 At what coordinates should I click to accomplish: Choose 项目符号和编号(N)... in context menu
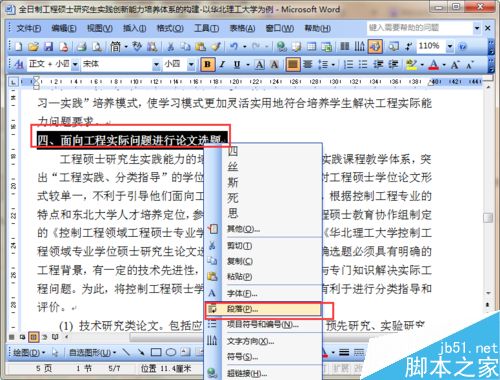tap(263, 324)
